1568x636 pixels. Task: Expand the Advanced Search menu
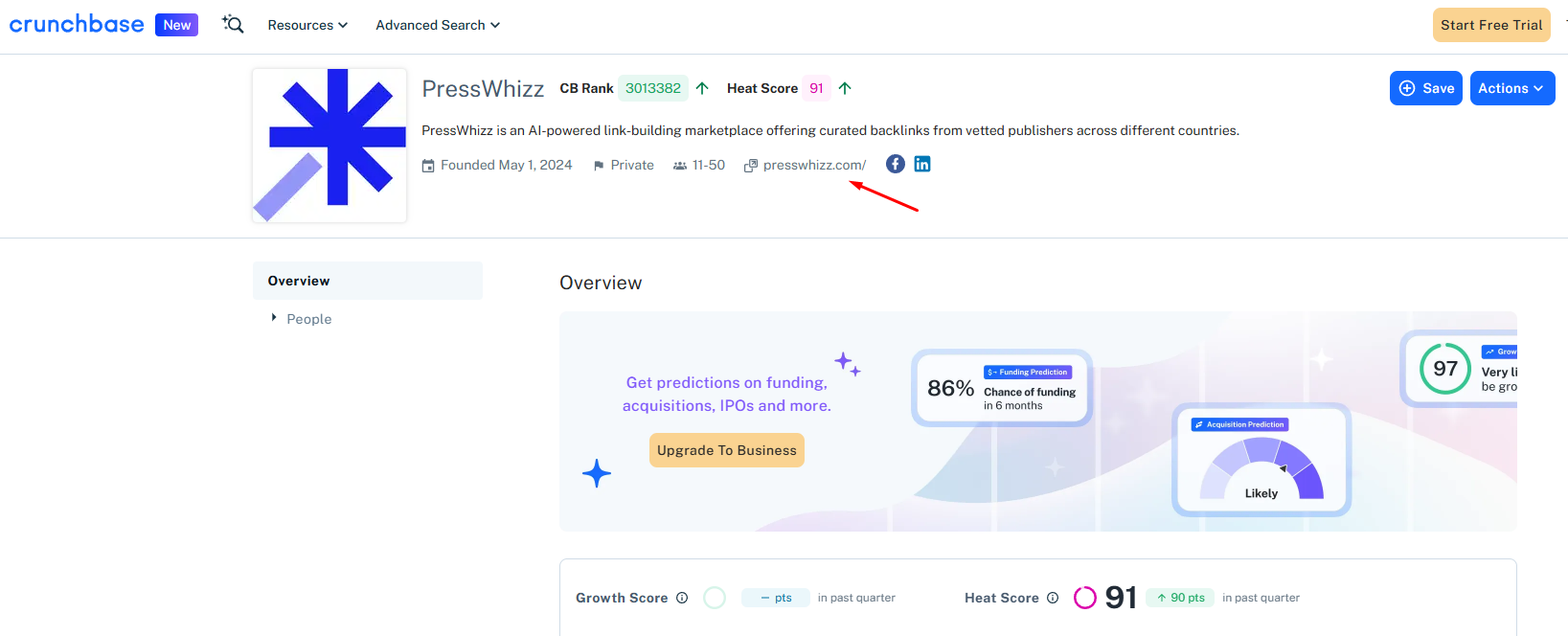click(438, 25)
